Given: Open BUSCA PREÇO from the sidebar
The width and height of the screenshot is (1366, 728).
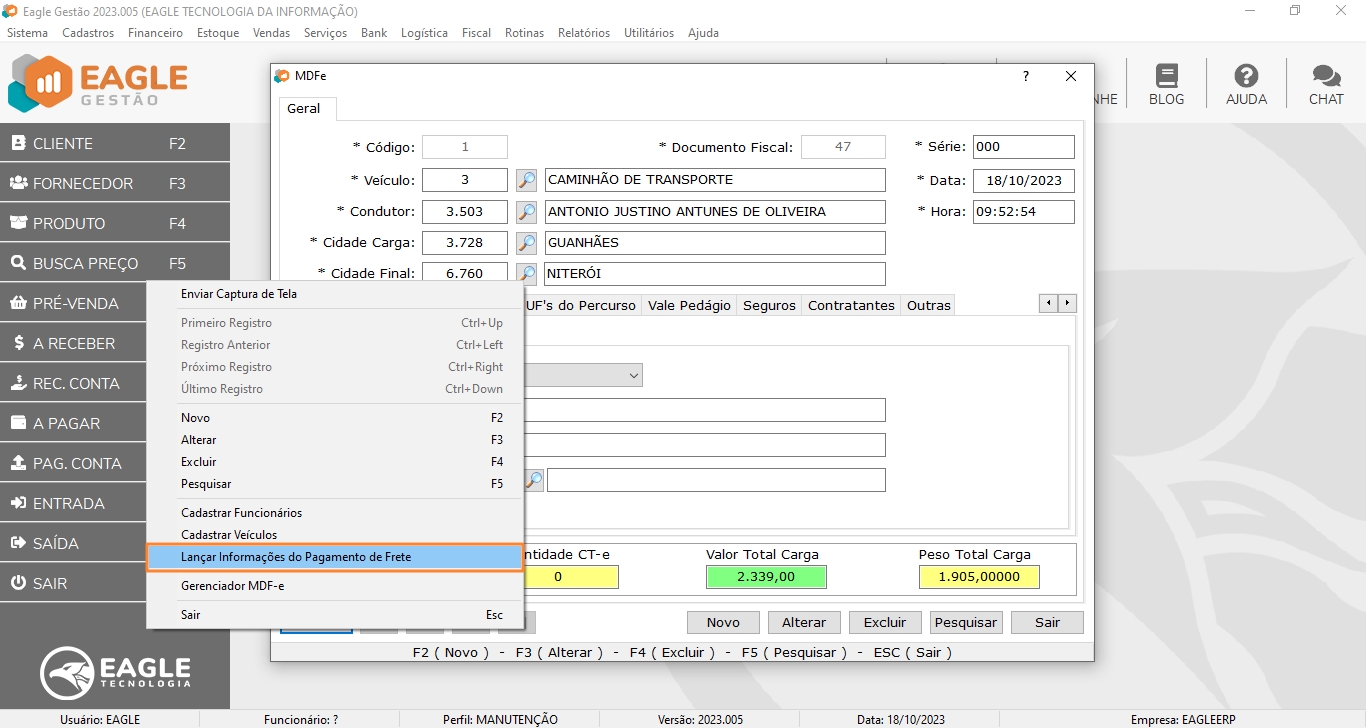Looking at the screenshot, I should pyautogui.click(x=115, y=263).
